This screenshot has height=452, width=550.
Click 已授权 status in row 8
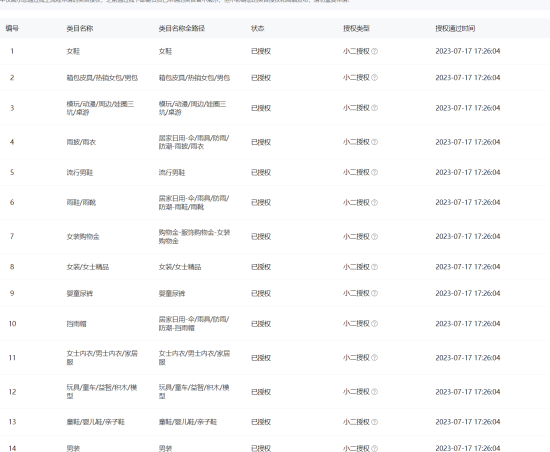261,267
